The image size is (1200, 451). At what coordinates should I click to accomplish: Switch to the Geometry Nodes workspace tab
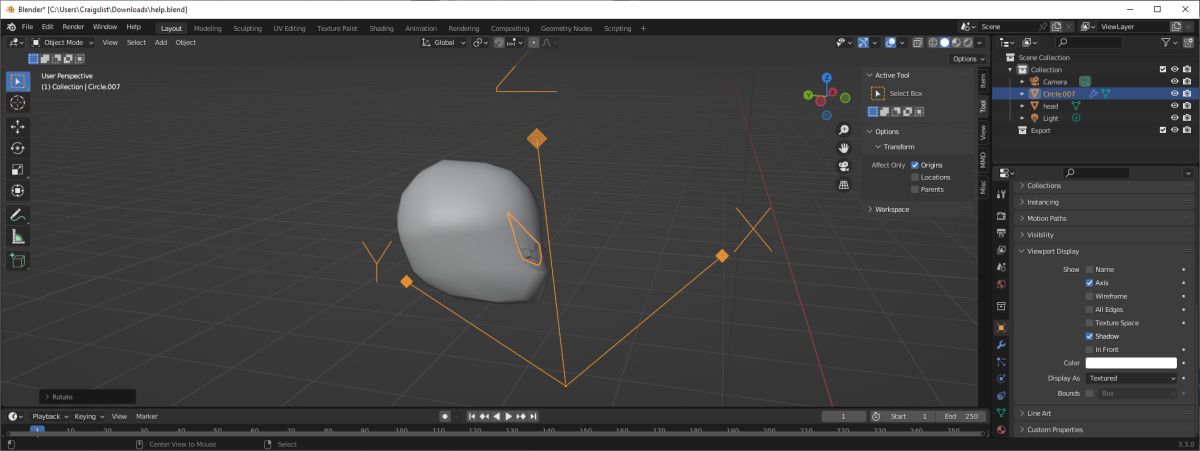[x=566, y=28]
